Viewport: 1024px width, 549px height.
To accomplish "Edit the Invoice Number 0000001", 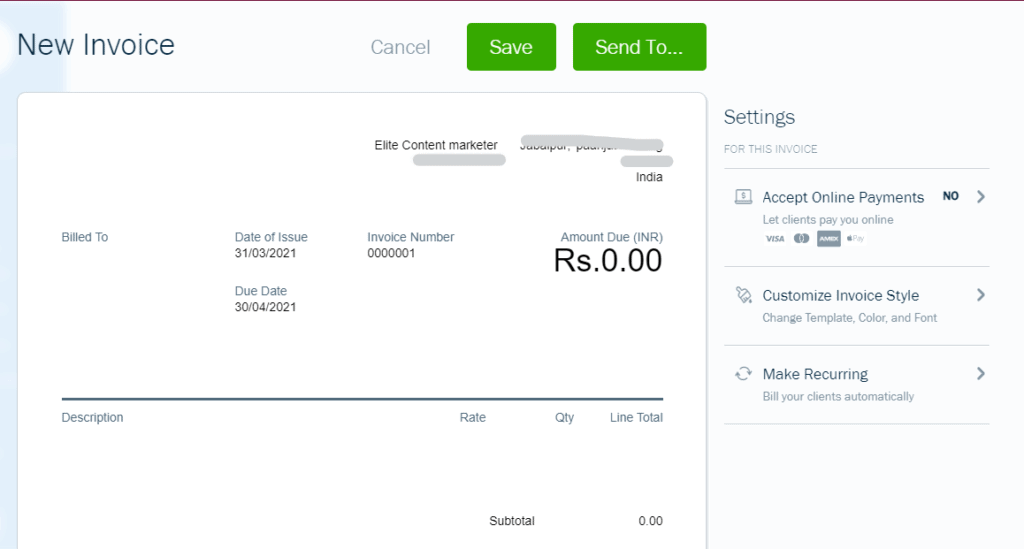I will coord(391,253).
